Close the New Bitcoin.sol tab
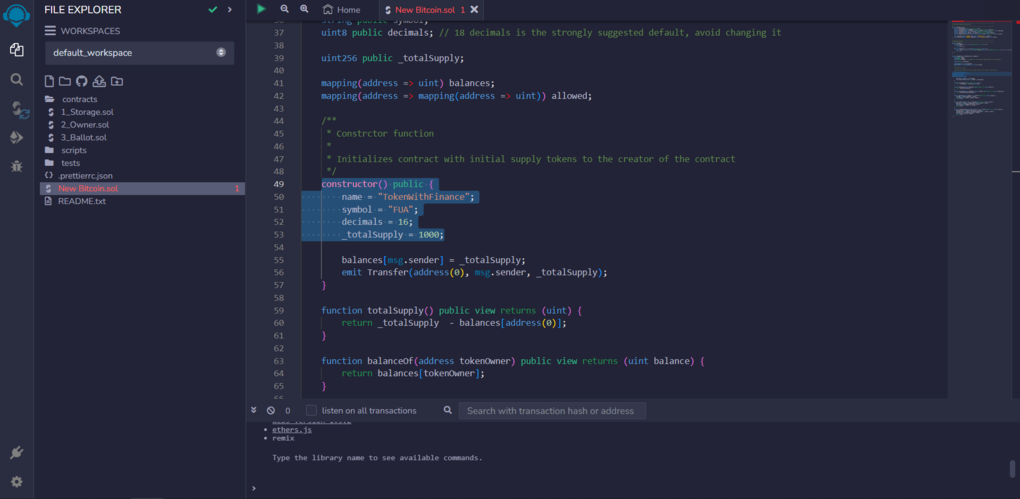 coord(474,10)
